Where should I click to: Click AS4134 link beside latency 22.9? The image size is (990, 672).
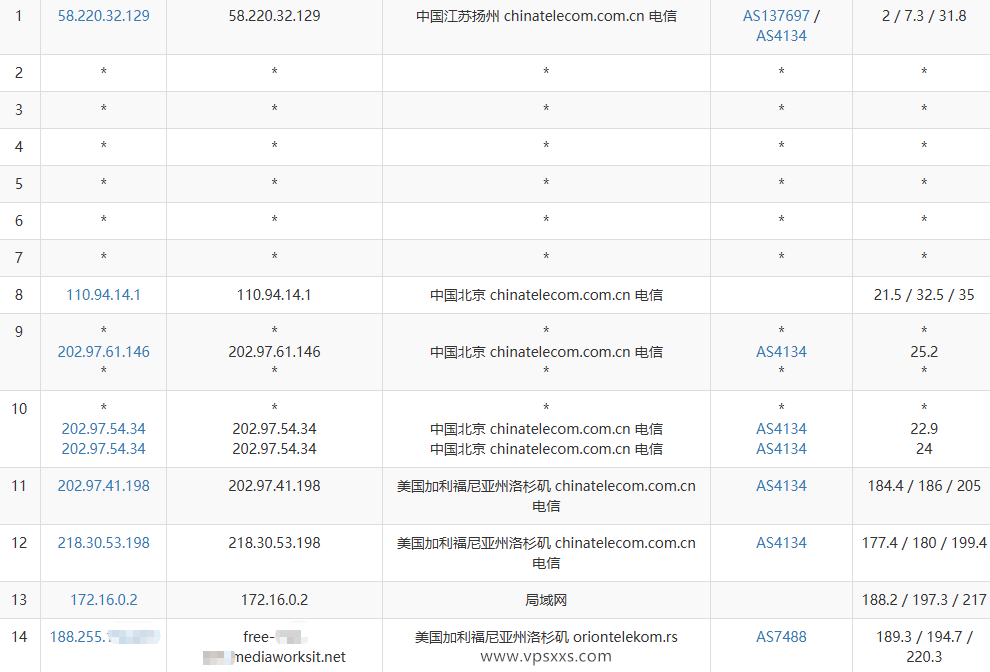coord(781,429)
